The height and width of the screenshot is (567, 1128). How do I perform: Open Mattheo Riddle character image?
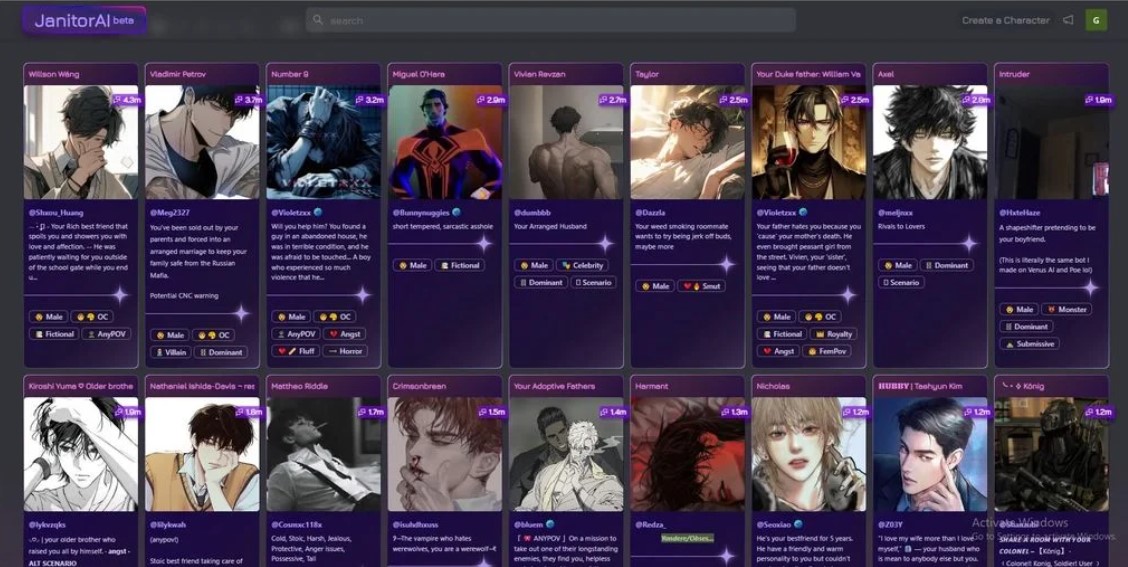pos(323,454)
